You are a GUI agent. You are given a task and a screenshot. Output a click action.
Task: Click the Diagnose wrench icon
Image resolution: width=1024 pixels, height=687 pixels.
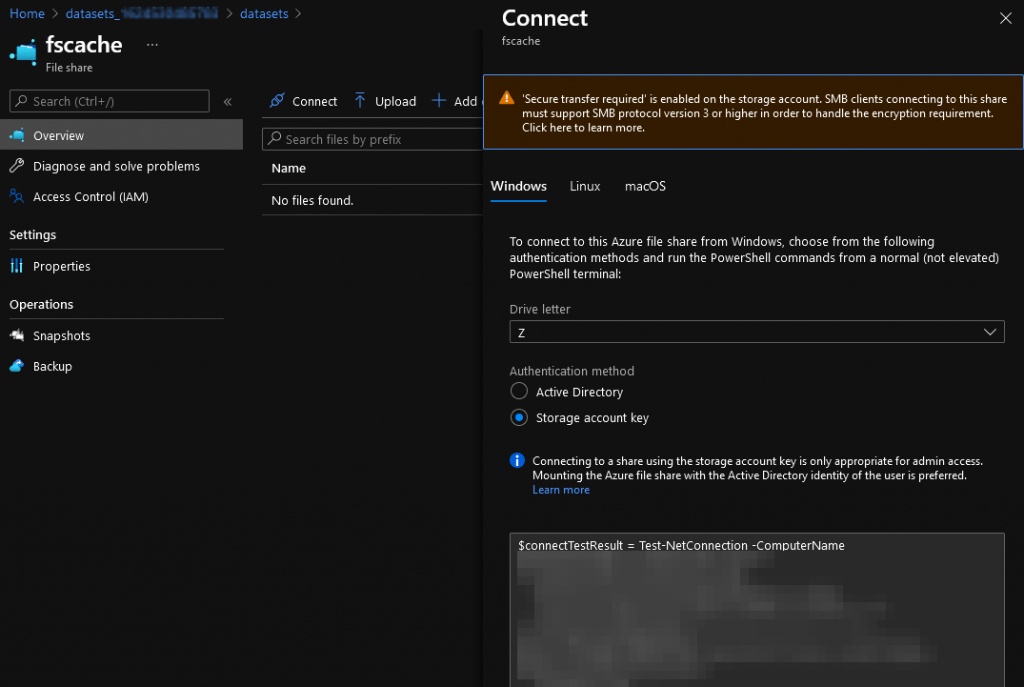pyautogui.click(x=17, y=166)
